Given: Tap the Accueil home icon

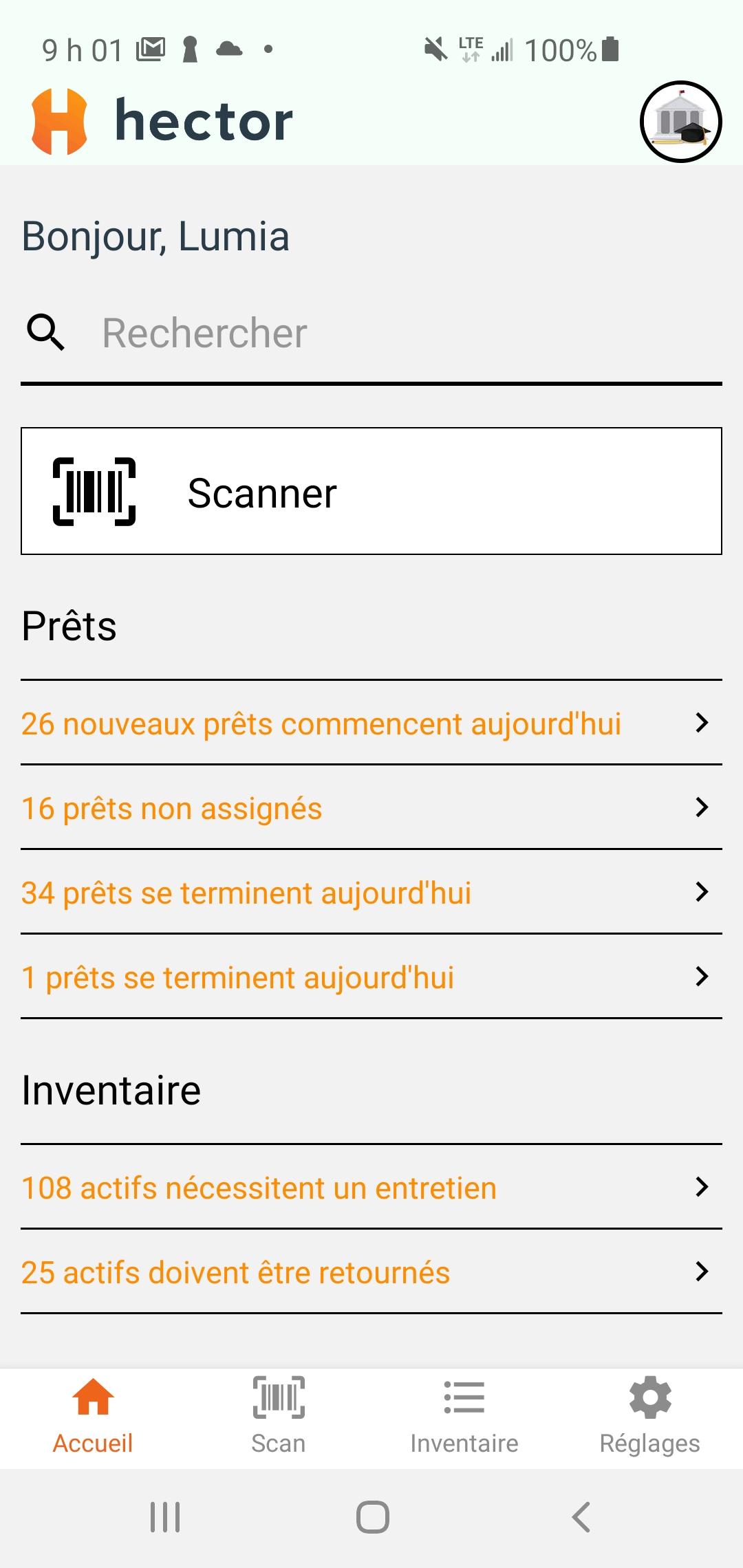Looking at the screenshot, I should point(93,1397).
